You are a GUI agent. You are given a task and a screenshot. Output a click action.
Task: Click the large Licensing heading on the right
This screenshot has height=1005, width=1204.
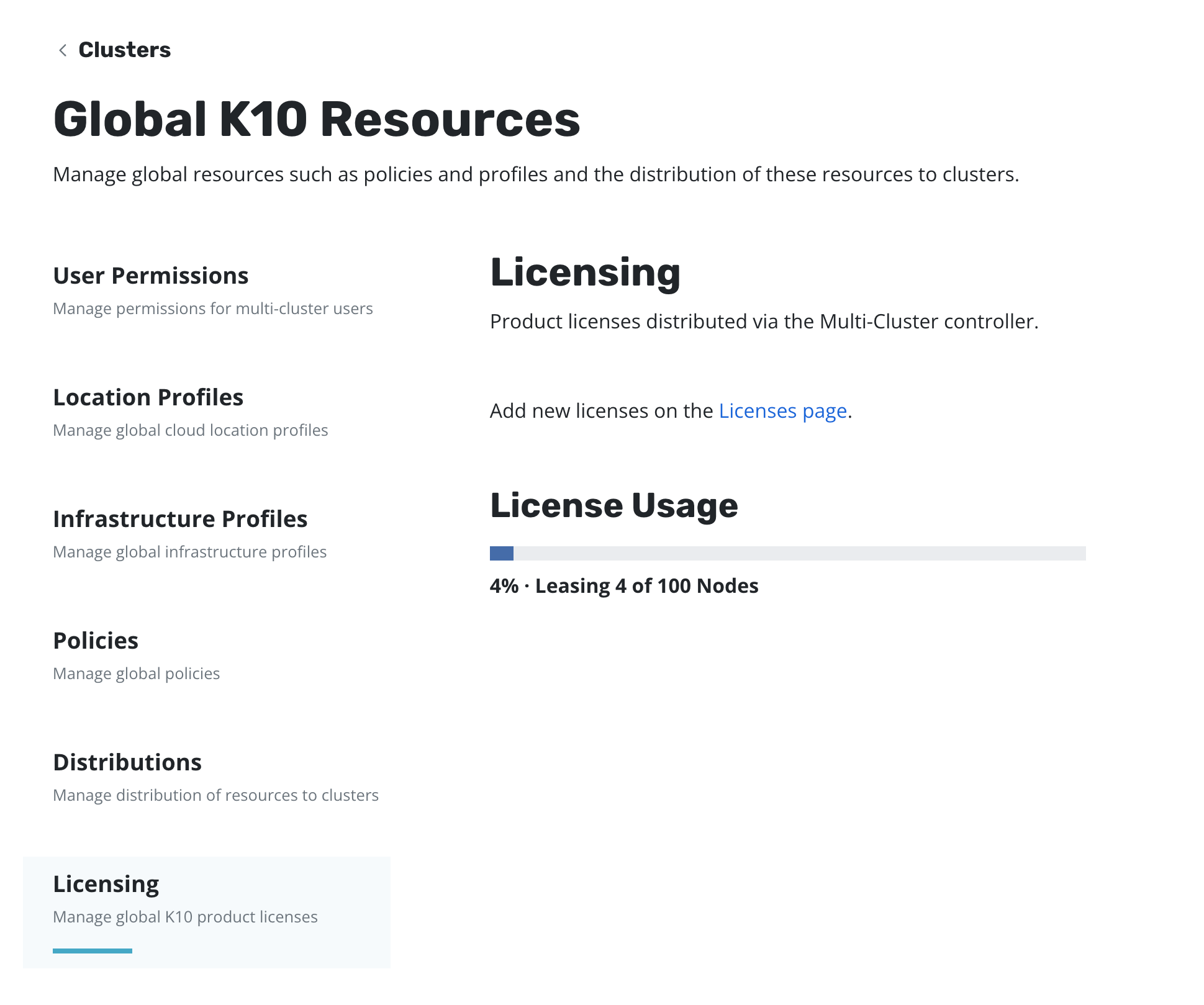click(585, 272)
